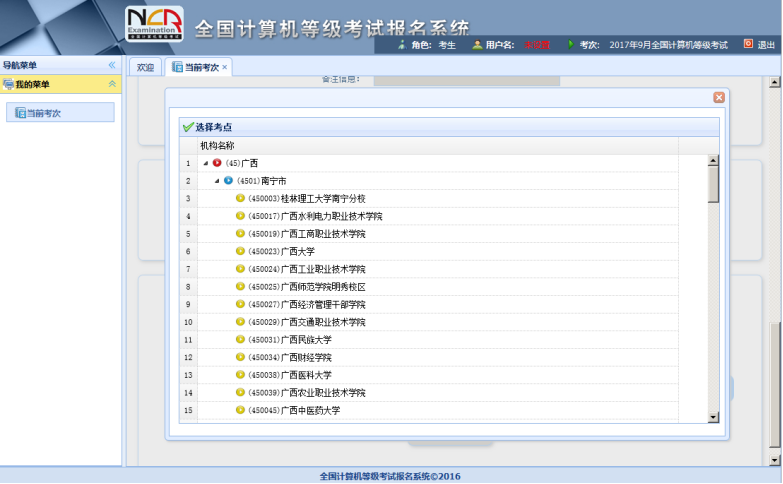Screen dimensions: 783x484
Task: Collapse the (45)广西 tree node
Action: tap(206, 163)
